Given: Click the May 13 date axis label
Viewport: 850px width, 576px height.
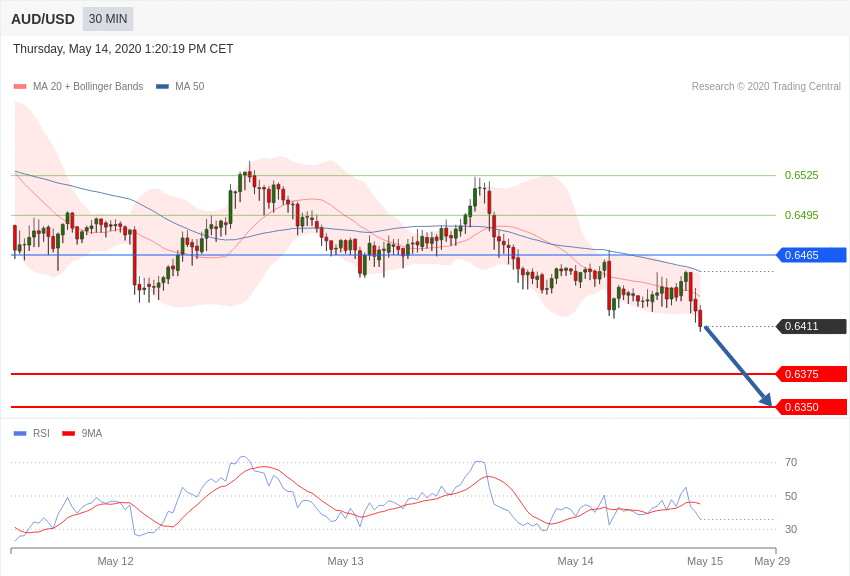Looking at the screenshot, I should point(345,561).
